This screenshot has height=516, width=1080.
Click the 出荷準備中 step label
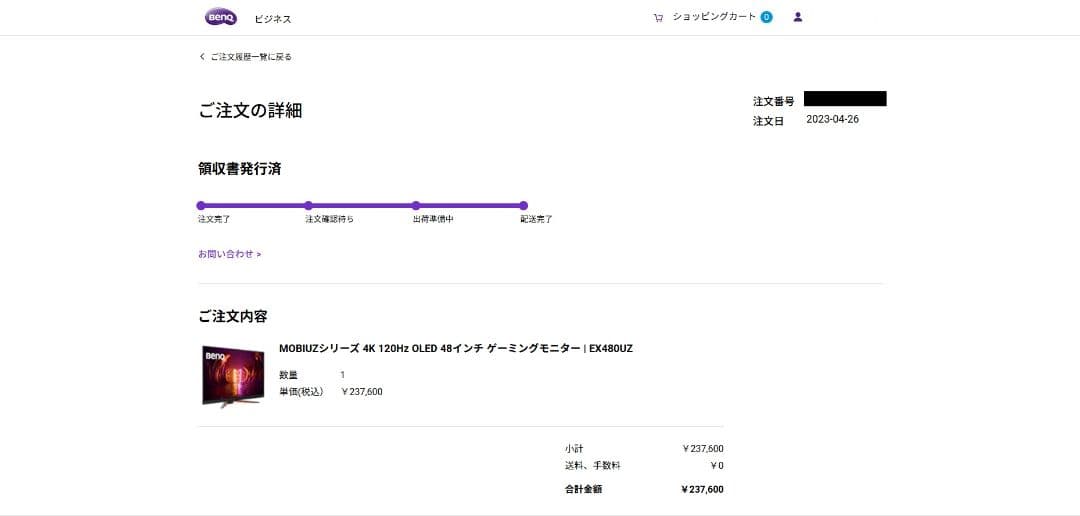pos(433,220)
